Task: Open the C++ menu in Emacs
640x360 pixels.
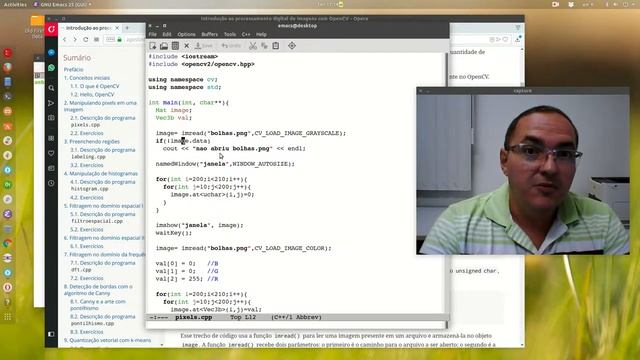Action: click(x=246, y=34)
